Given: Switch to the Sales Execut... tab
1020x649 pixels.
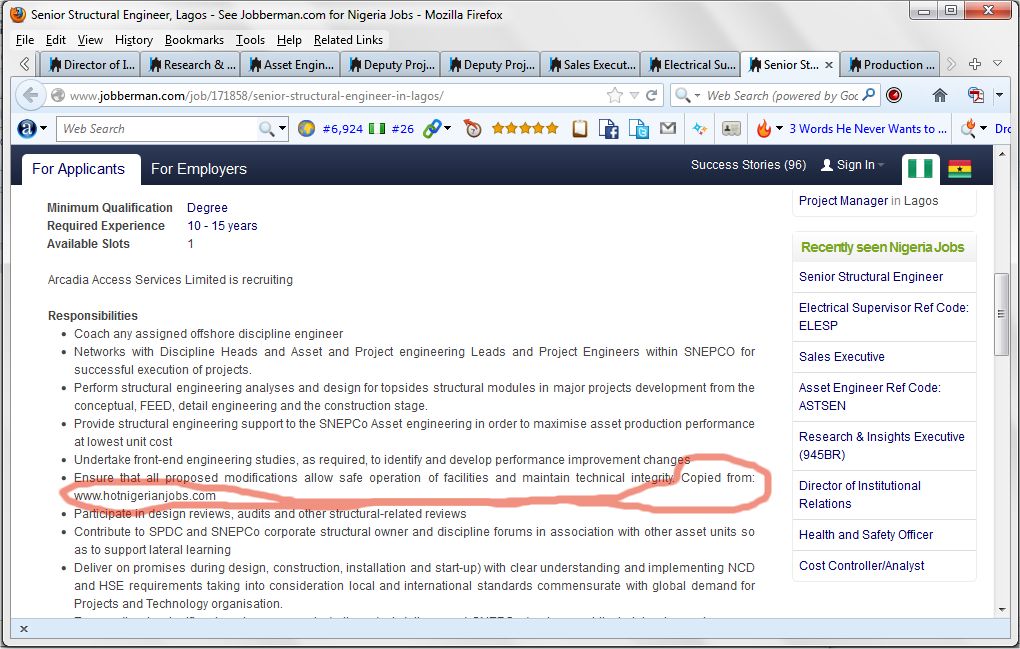Looking at the screenshot, I should [592, 64].
